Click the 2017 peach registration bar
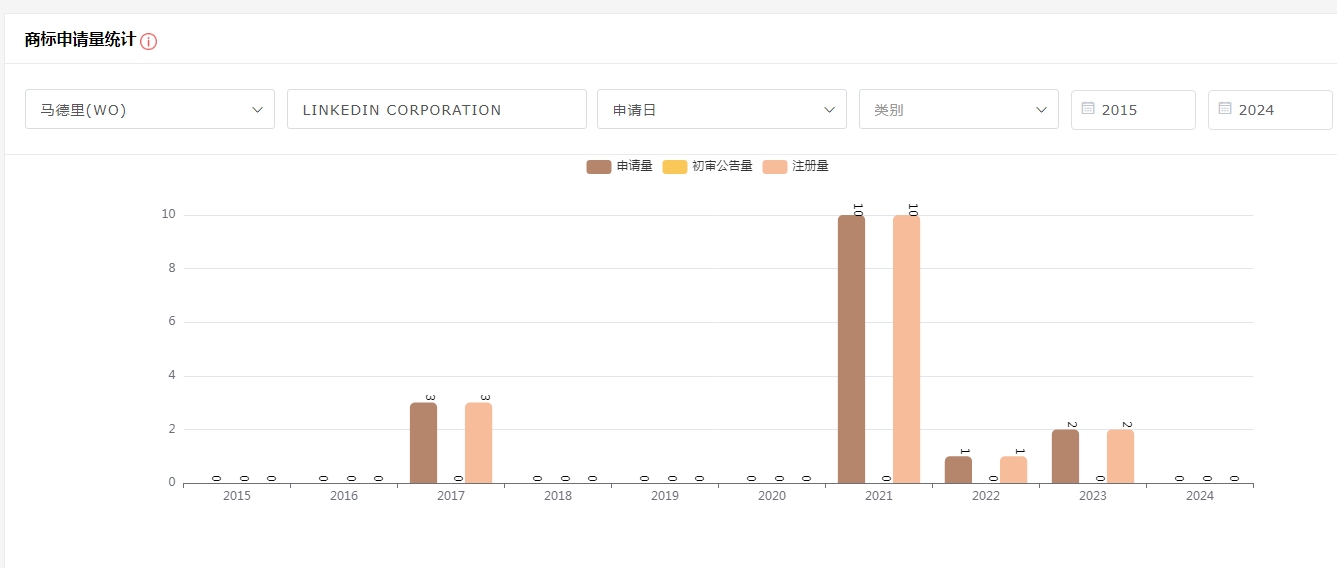1337x568 pixels. [x=478, y=443]
